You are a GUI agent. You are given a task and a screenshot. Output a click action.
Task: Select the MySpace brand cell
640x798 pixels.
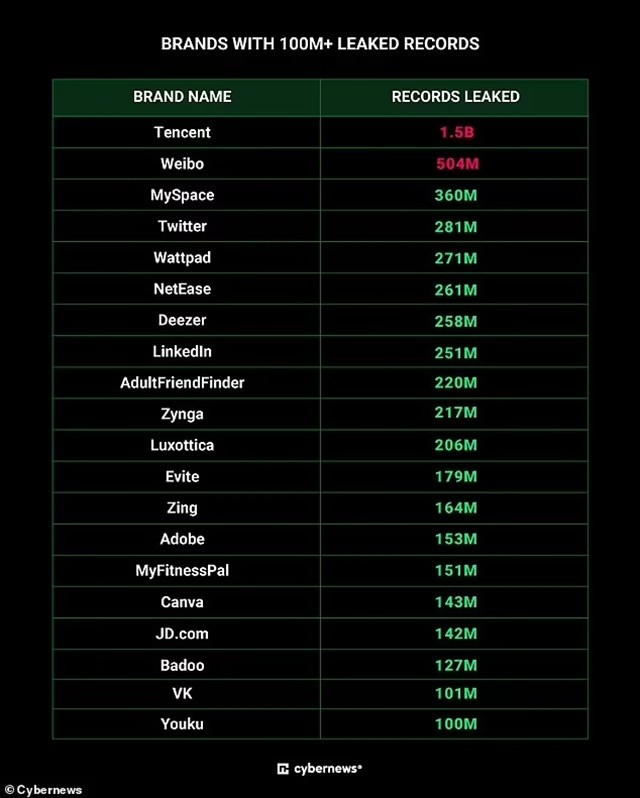182,195
